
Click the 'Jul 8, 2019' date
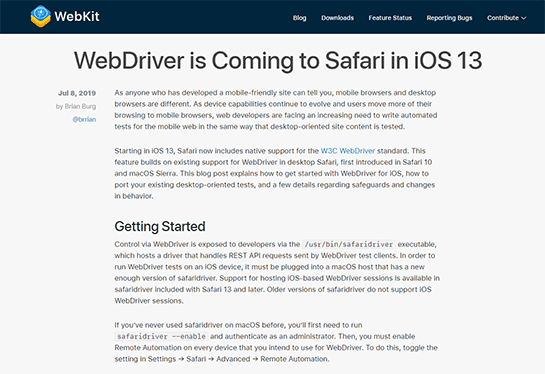point(77,93)
